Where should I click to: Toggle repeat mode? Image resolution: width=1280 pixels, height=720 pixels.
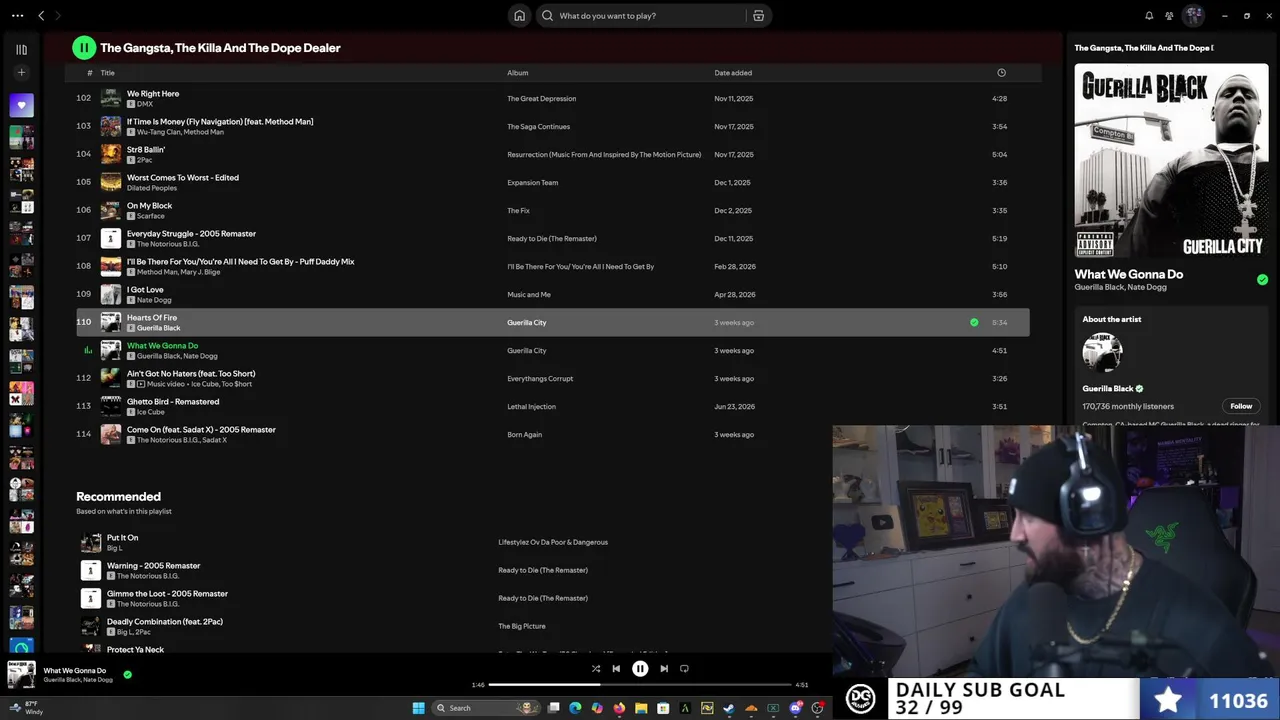[684, 669]
